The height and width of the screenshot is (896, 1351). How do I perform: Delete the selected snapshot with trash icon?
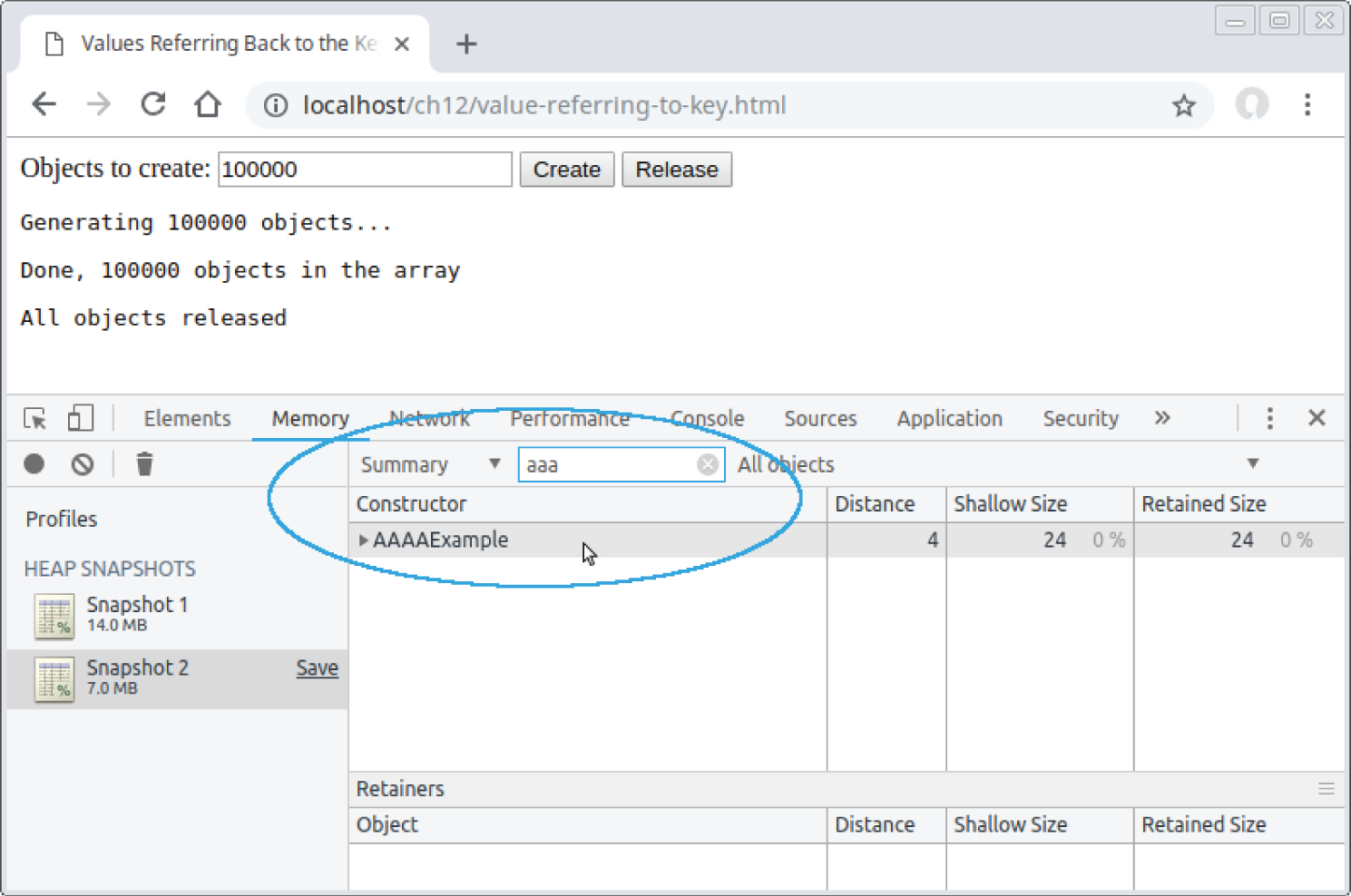pos(144,463)
